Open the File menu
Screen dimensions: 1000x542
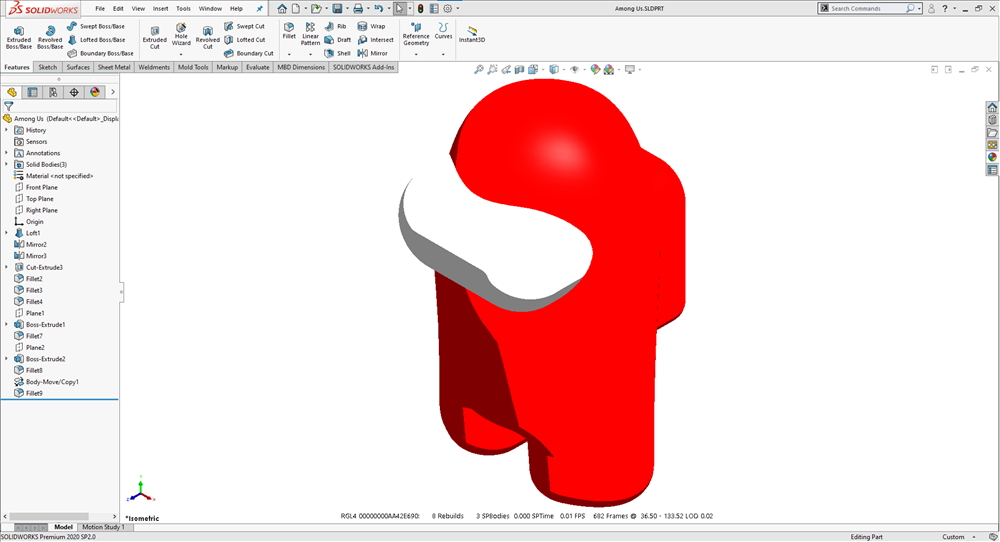pyautogui.click(x=100, y=9)
